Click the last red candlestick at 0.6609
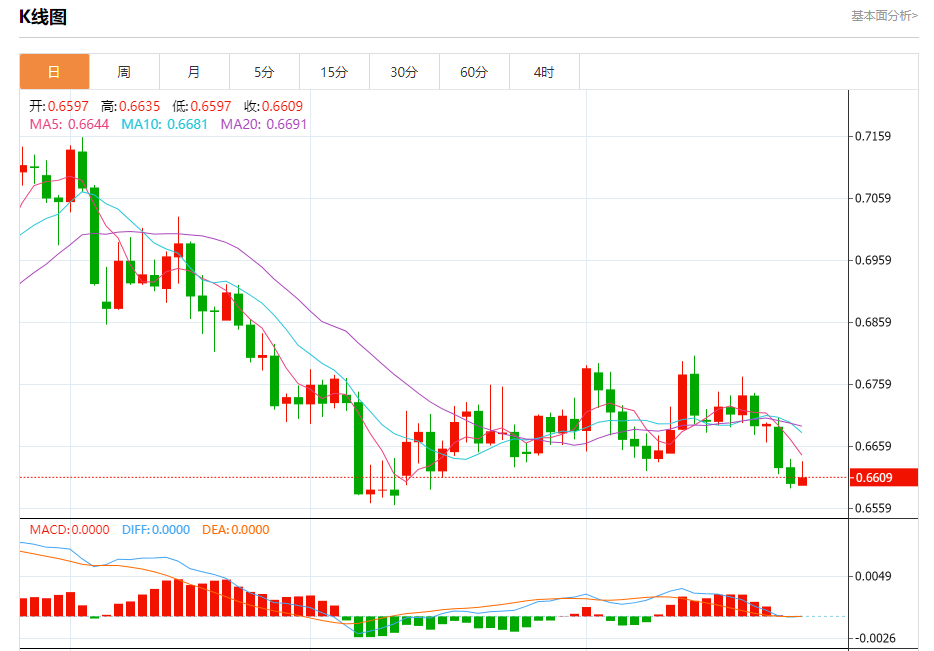Image resolution: width=934 pixels, height=651 pixels. click(x=802, y=481)
